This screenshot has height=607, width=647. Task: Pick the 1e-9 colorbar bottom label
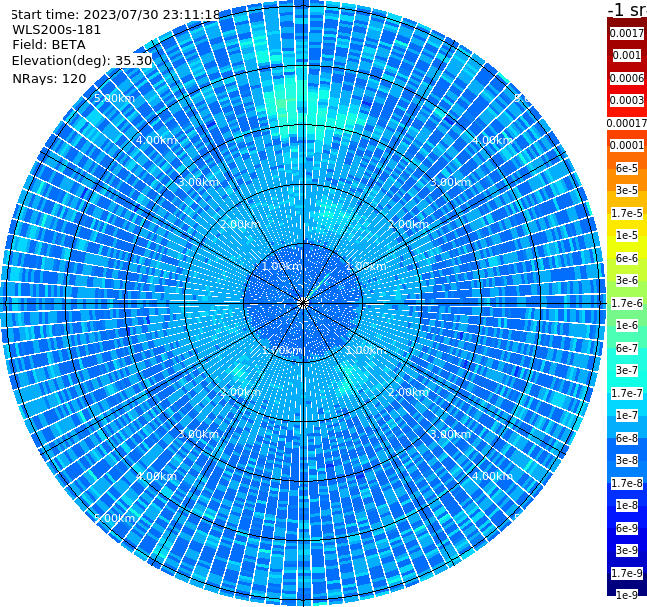pyautogui.click(x=627, y=595)
